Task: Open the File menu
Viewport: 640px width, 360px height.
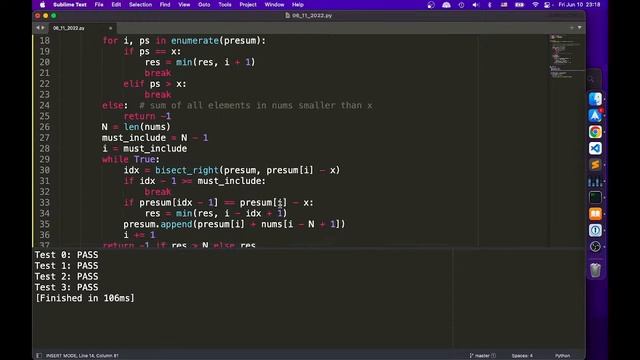Action: [x=99, y=5]
